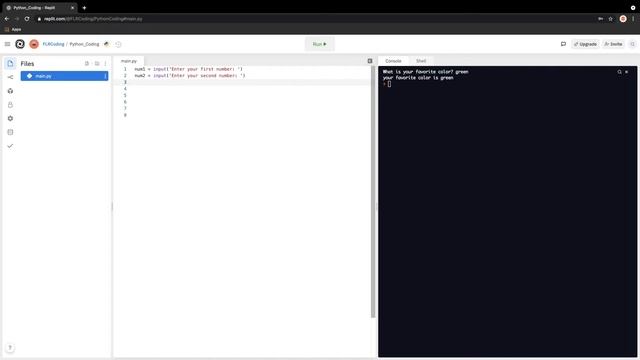Open the Settings gear sidebar icon
The width and height of the screenshot is (640, 360).
10,118
